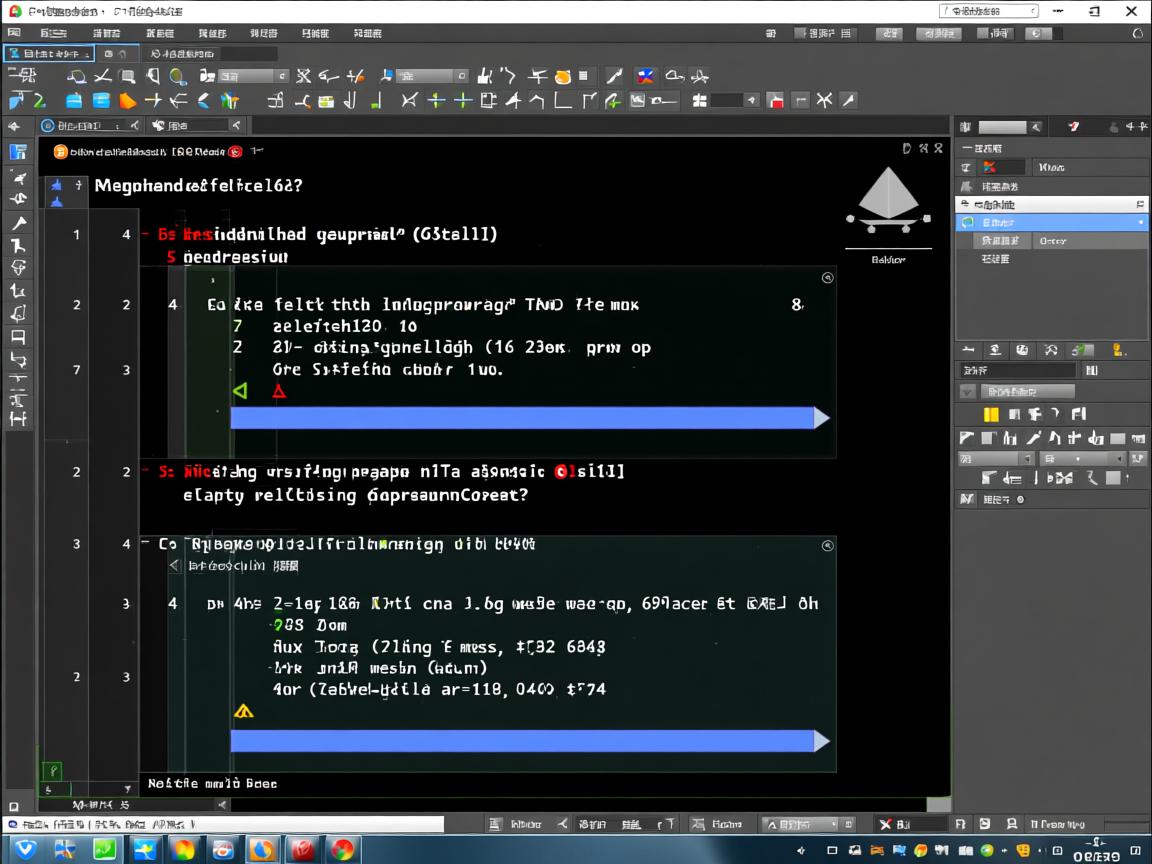This screenshot has height=864, width=1152.
Task: Open Chrome from the Windows taskbar
Action: click(x=343, y=850)
